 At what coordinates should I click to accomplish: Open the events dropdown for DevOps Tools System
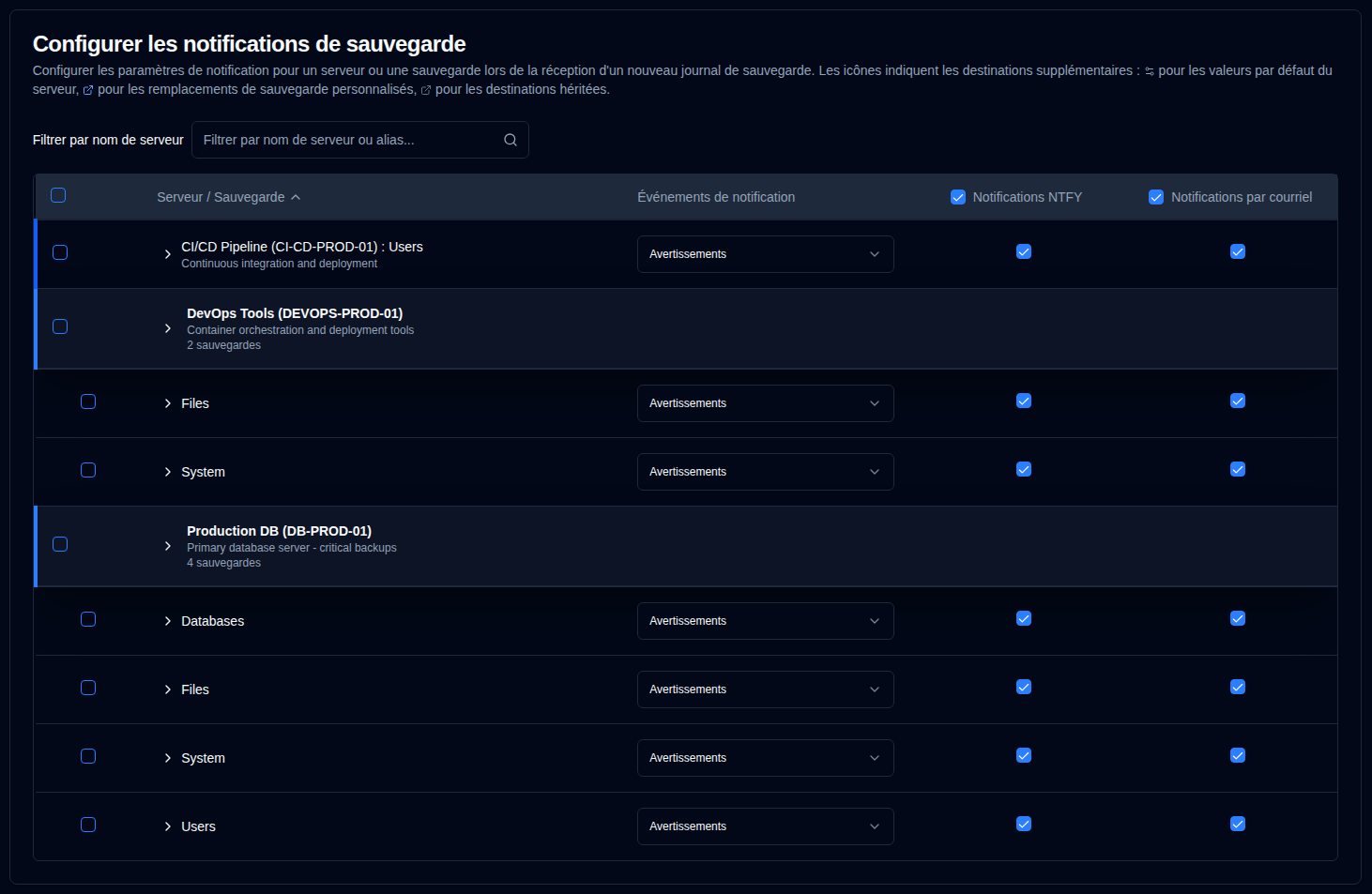766,472
